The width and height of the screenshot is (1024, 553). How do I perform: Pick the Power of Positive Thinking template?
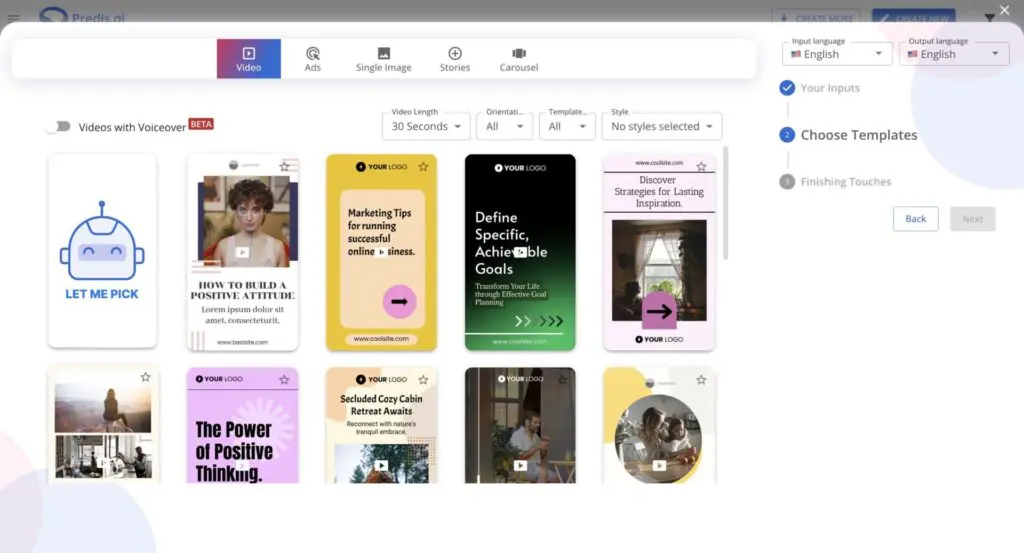pyautogui.click(x=242, y=425)
